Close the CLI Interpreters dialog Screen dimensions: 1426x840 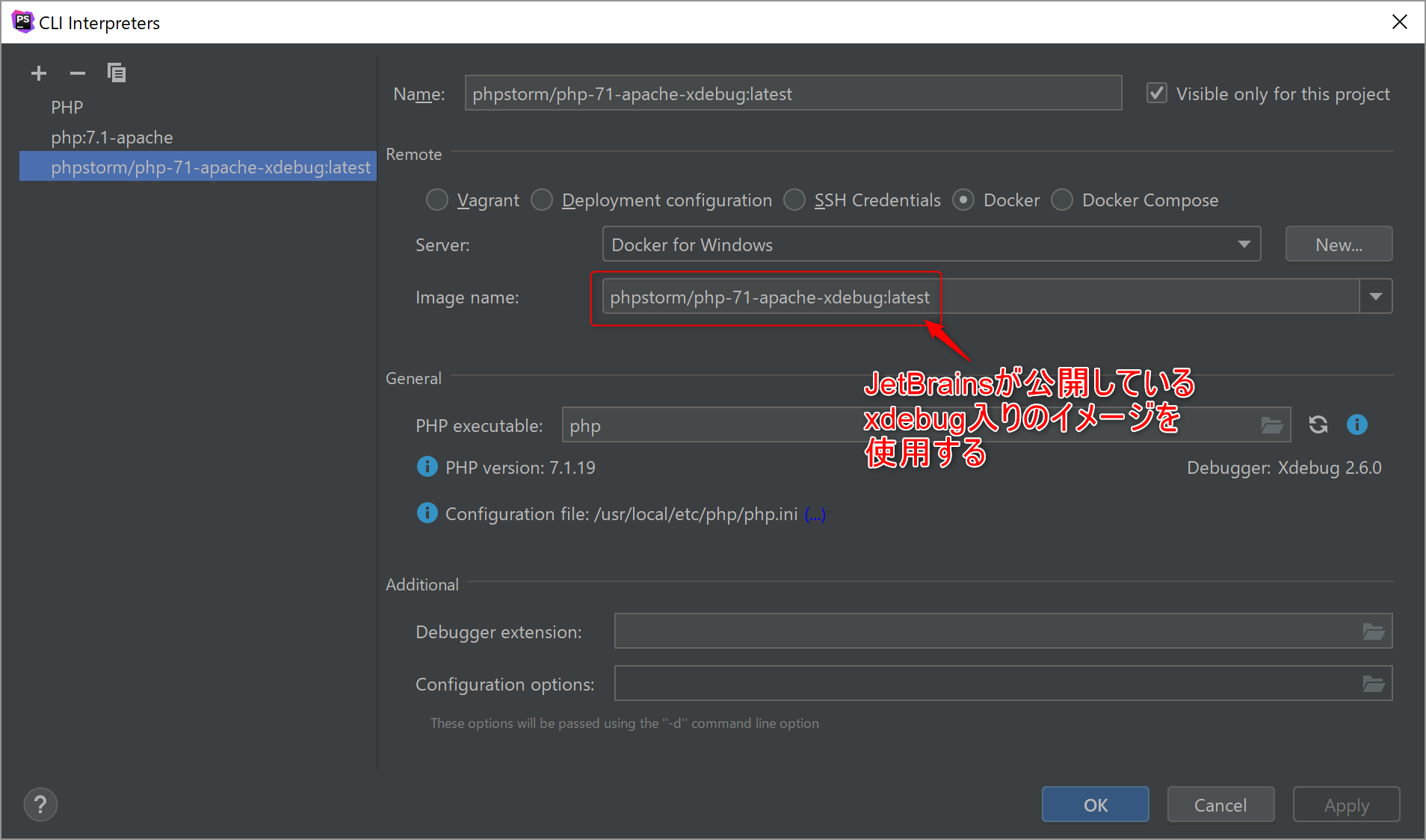[1400, 22]
